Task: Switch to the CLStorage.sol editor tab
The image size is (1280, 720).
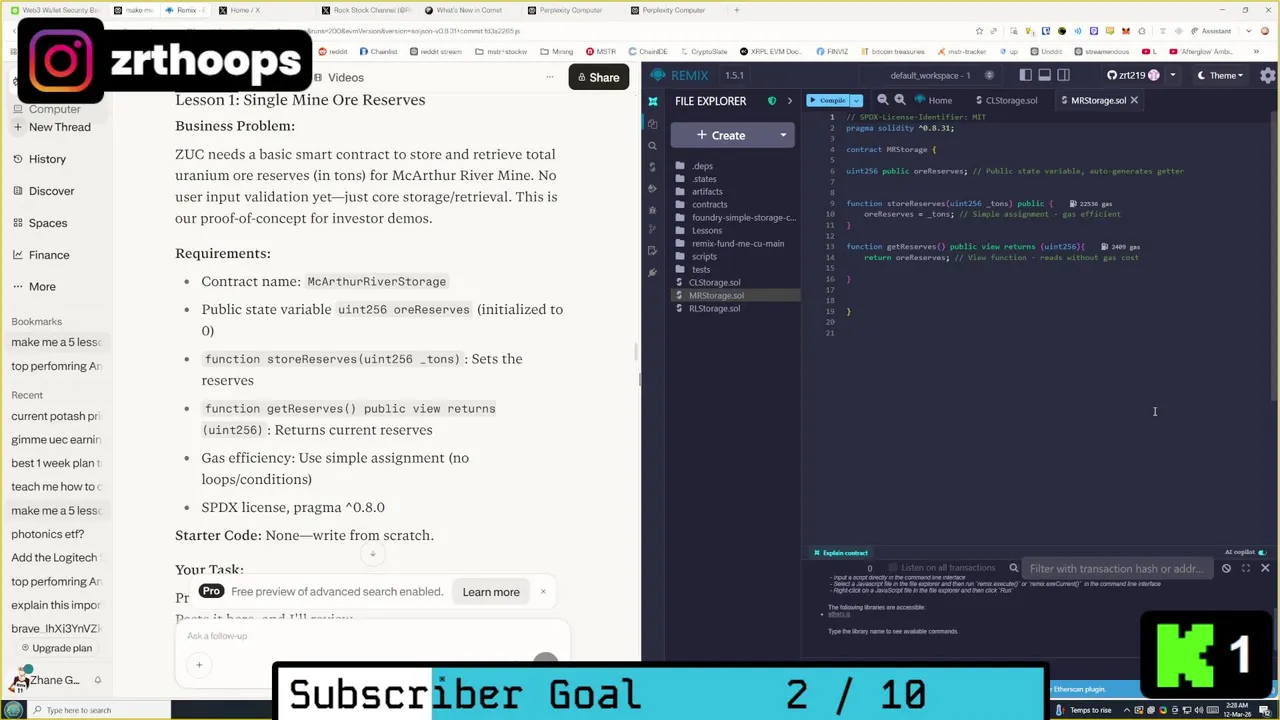Action: [x=1005, y=100]
